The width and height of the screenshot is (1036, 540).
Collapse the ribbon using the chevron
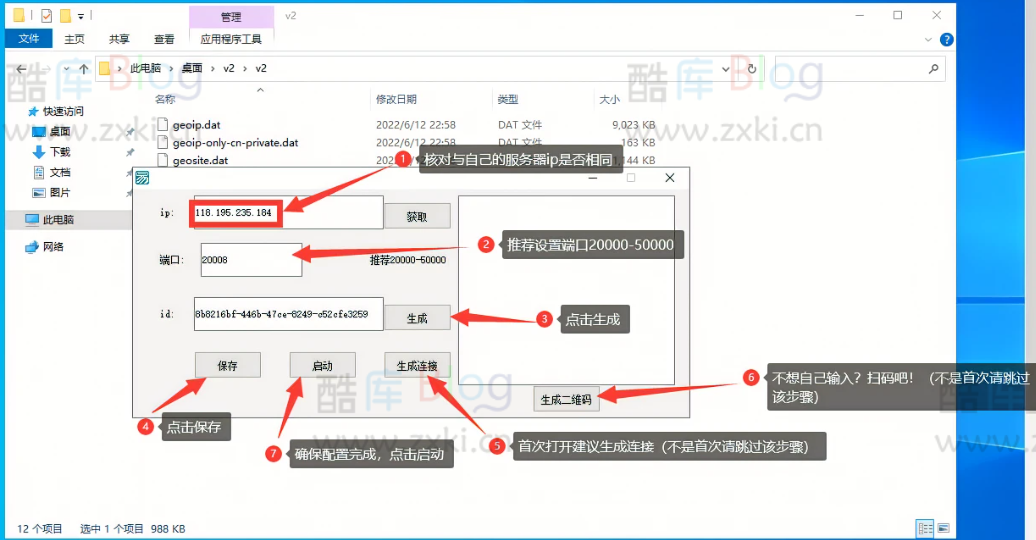pyautogui.click(x=928, y=40)
